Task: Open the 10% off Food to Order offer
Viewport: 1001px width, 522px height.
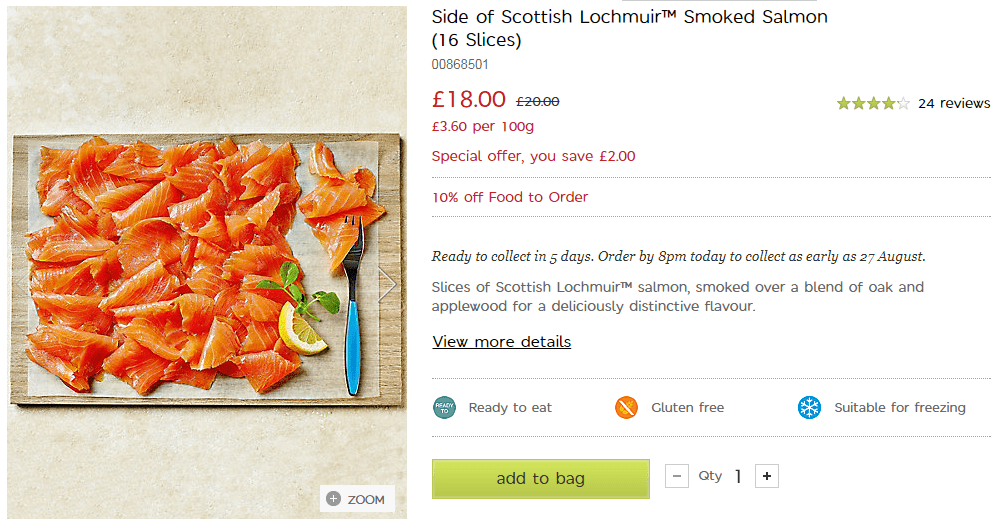Action: (x=510, y=197)
